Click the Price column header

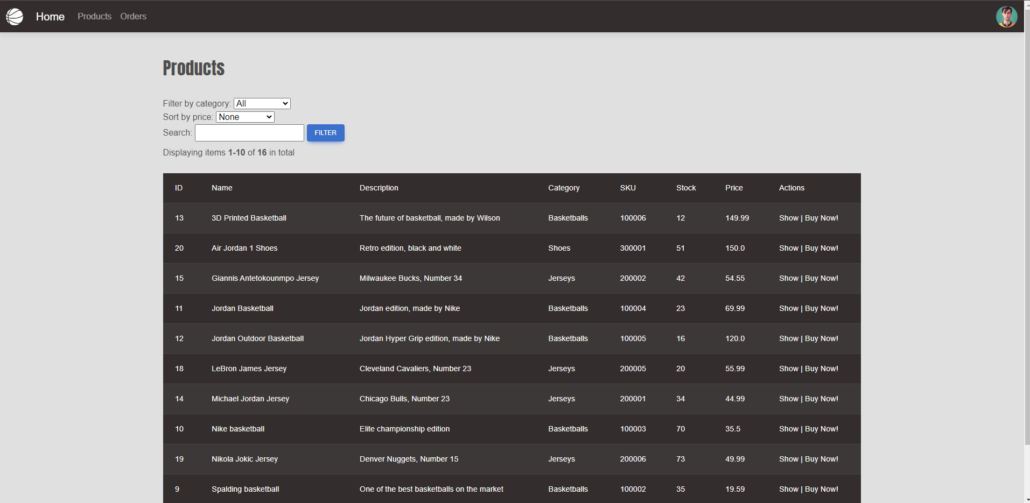coord(734,188)
